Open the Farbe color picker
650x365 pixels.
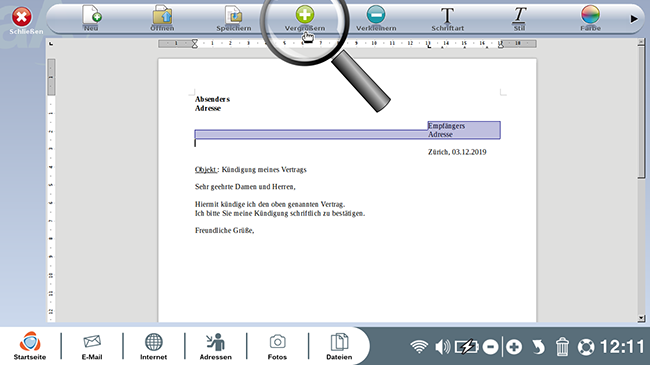coord(590,18)
